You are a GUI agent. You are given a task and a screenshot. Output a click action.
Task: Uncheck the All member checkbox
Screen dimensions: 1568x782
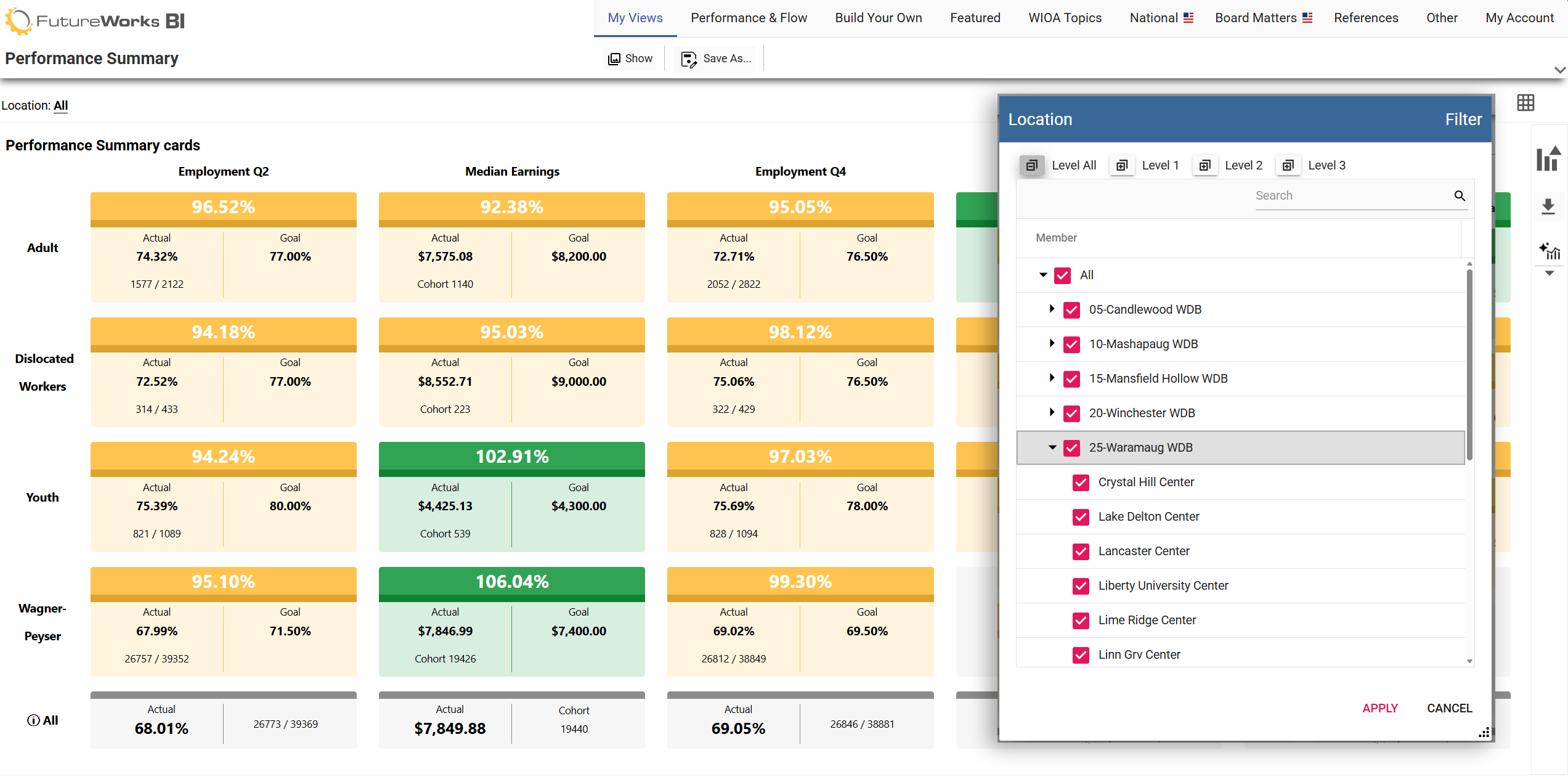pyautogui.click(x=1062, y=275)
